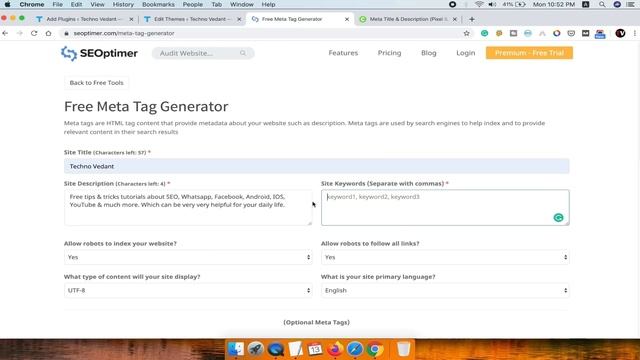Image resolution: width=640 pixels, height=360 pixels.
Task: Open a new browser tab
Action: point(472,19)
